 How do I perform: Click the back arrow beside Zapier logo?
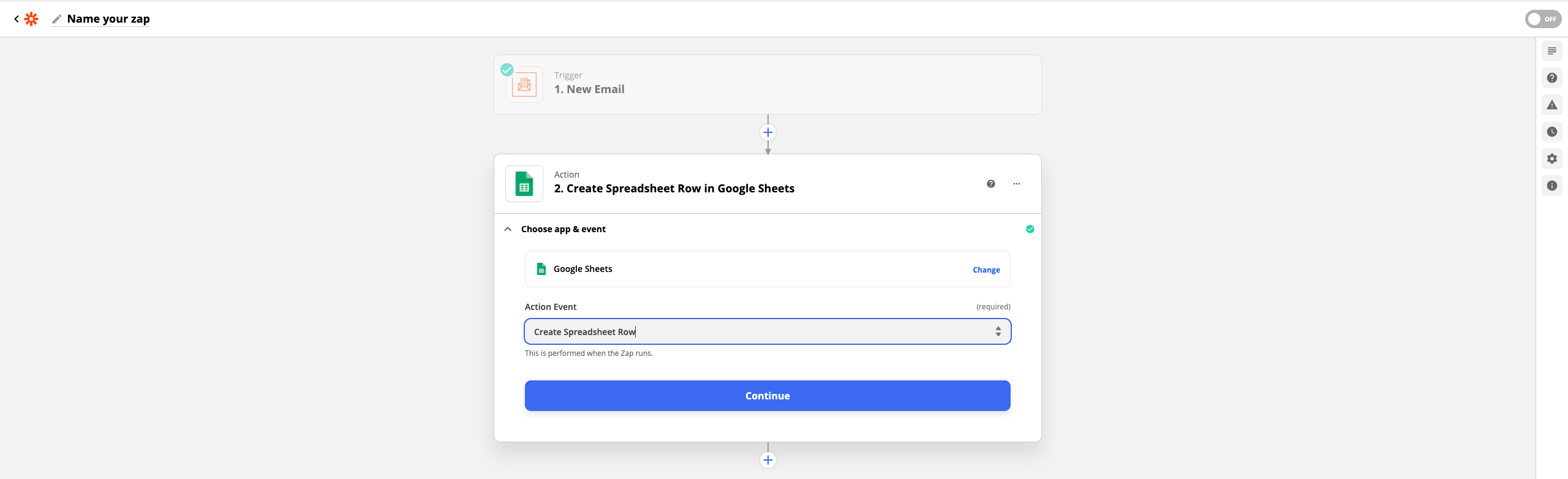pos(17,19)
